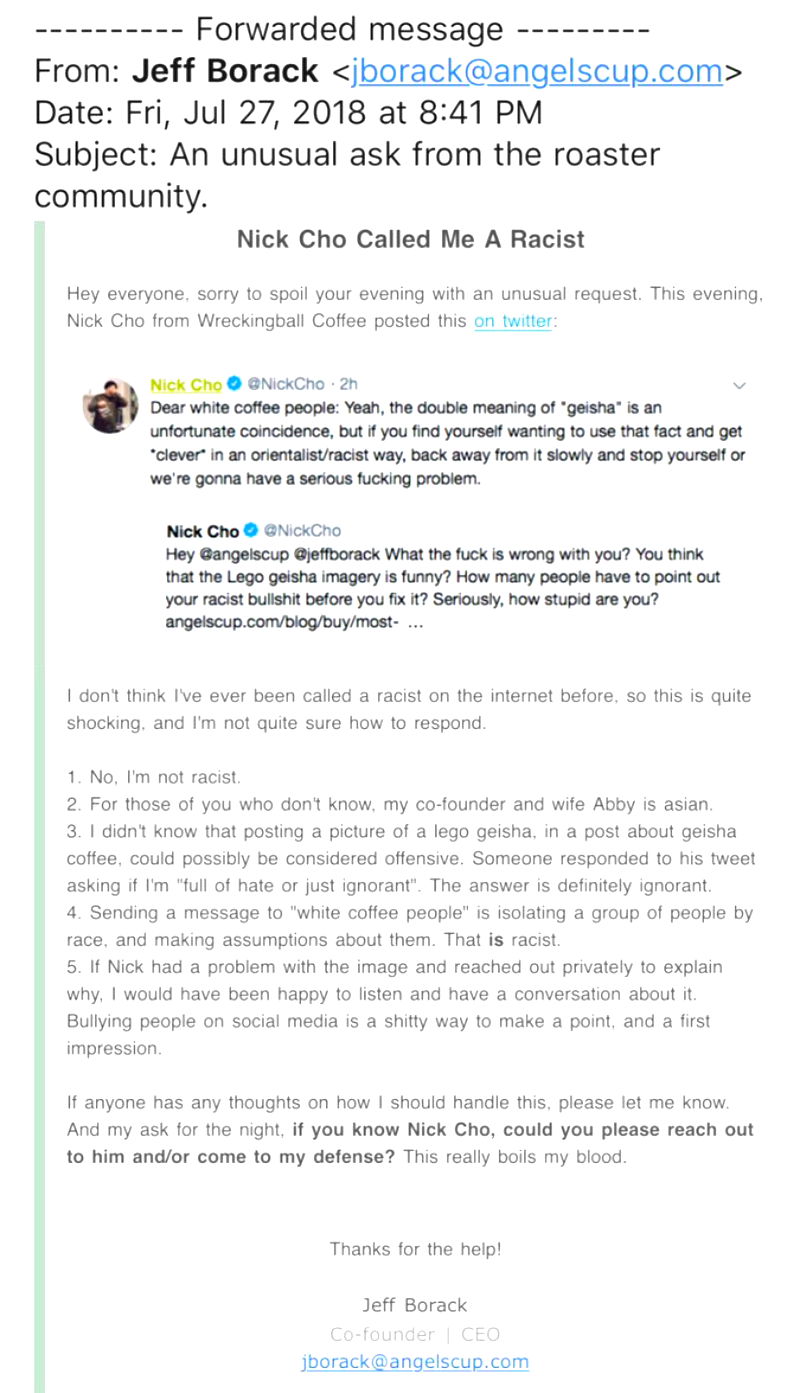Click the bold Jeff Borack sender name
800x1393 pixels.
click(x=225, y=72)
